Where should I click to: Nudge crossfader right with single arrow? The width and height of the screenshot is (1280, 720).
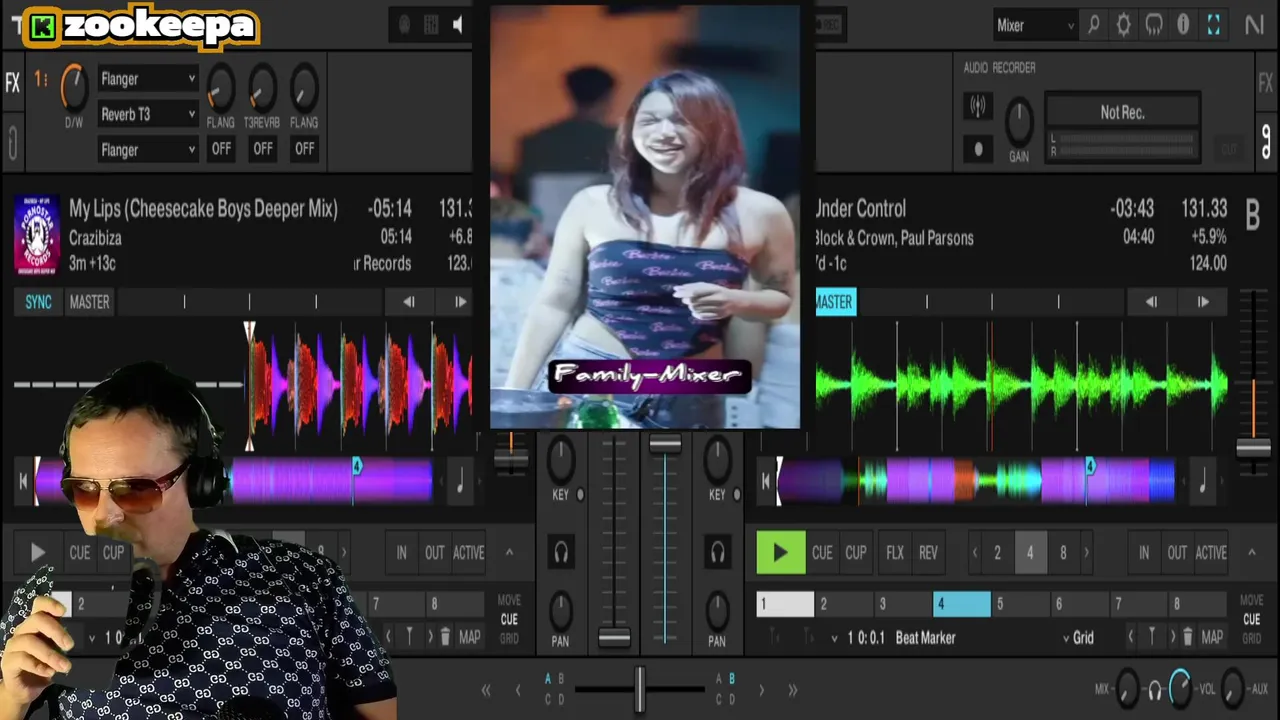click(761, 690)
